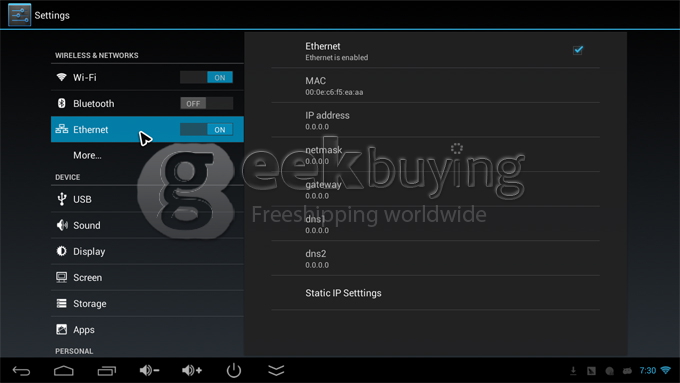The image size is (680, 383).
Task: Click the square notification icon left of cat face
Action: tap(592, 371)
